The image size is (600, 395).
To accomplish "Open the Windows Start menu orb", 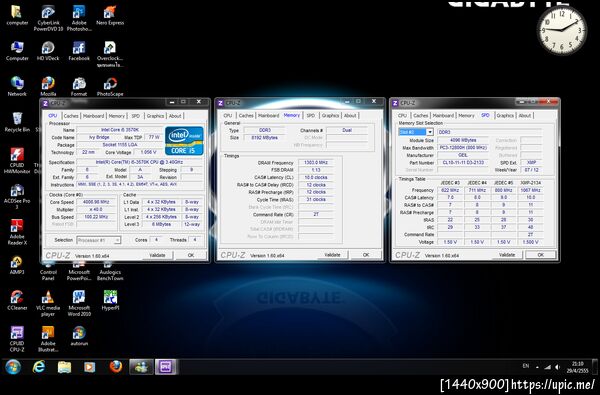I will point(13,367).
